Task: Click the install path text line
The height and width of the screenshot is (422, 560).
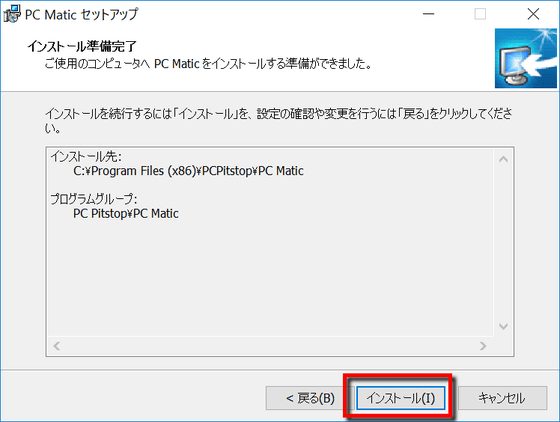Action: coord(188,171)
